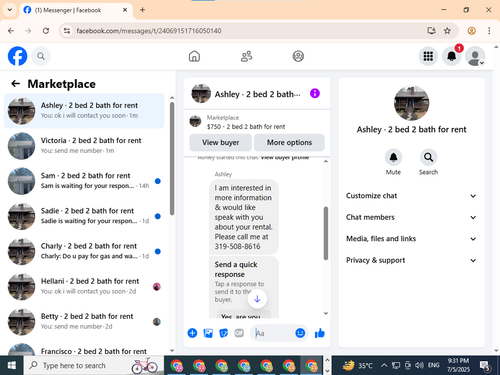Screen dimensions: 500x375
Task: Click the More options button
Action: (x=289, y=142)
